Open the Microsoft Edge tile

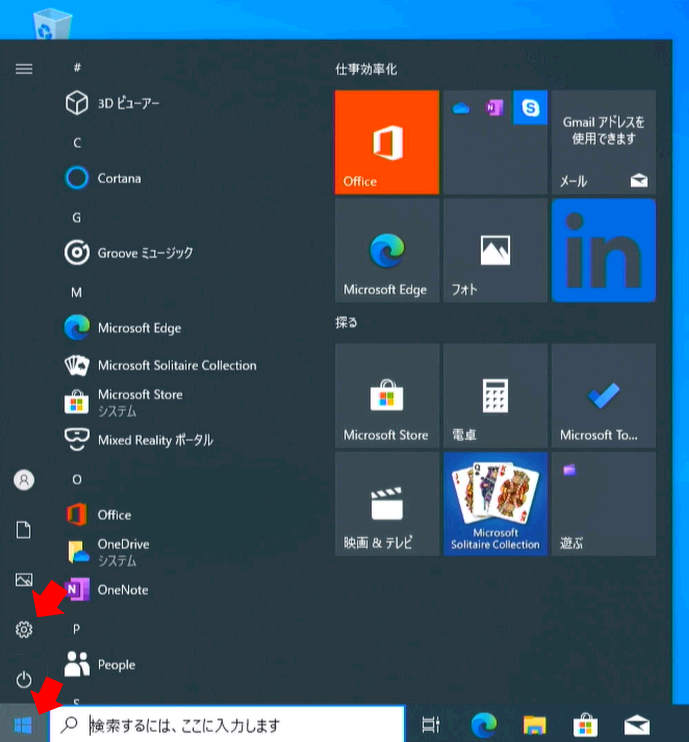(387, 250)
